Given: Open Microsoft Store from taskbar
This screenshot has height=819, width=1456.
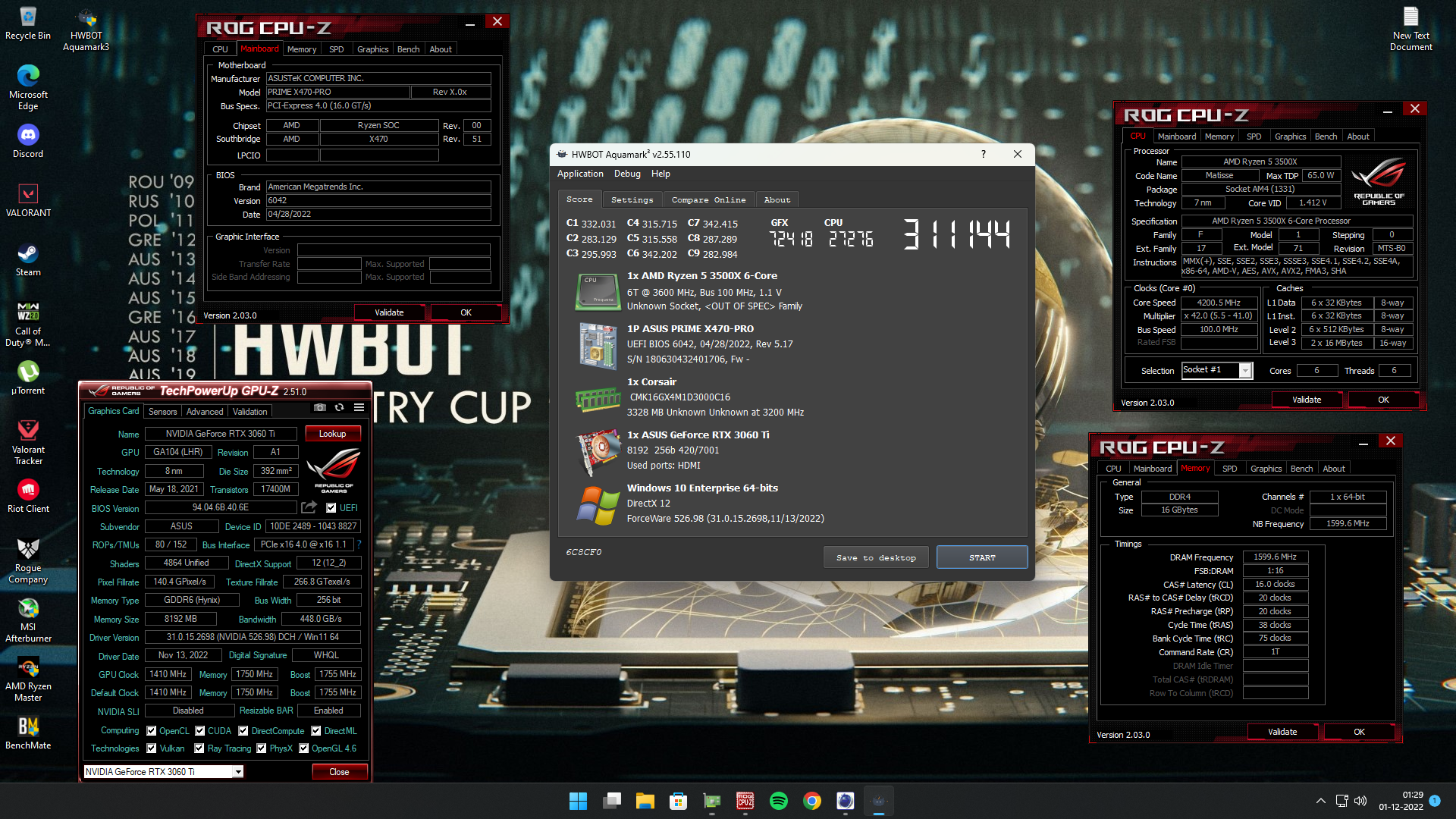Looking at the screenshot, I should coord(679,801).
